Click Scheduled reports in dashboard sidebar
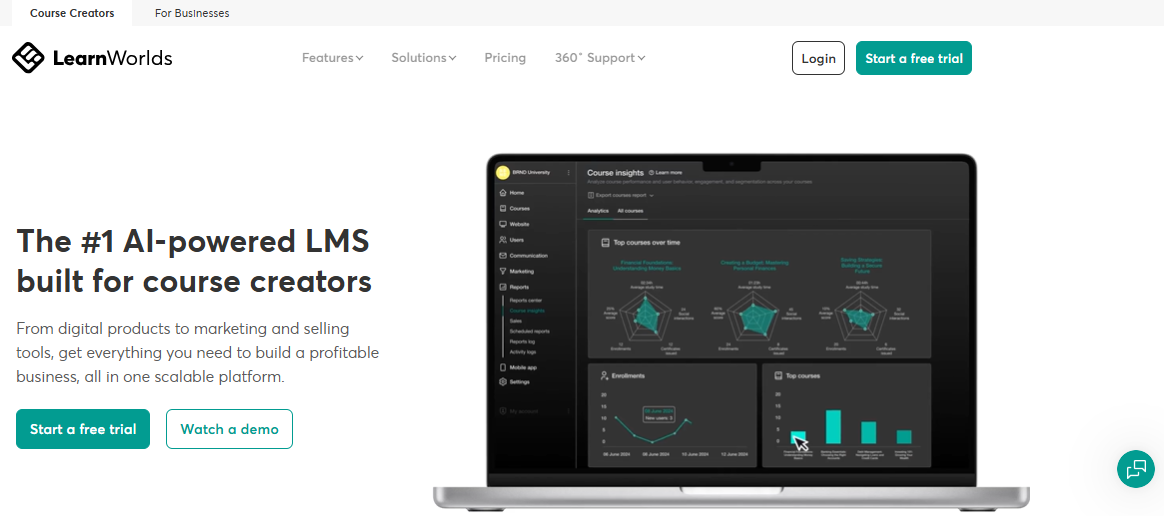The image size is (1164, 516). coord(529,331)
